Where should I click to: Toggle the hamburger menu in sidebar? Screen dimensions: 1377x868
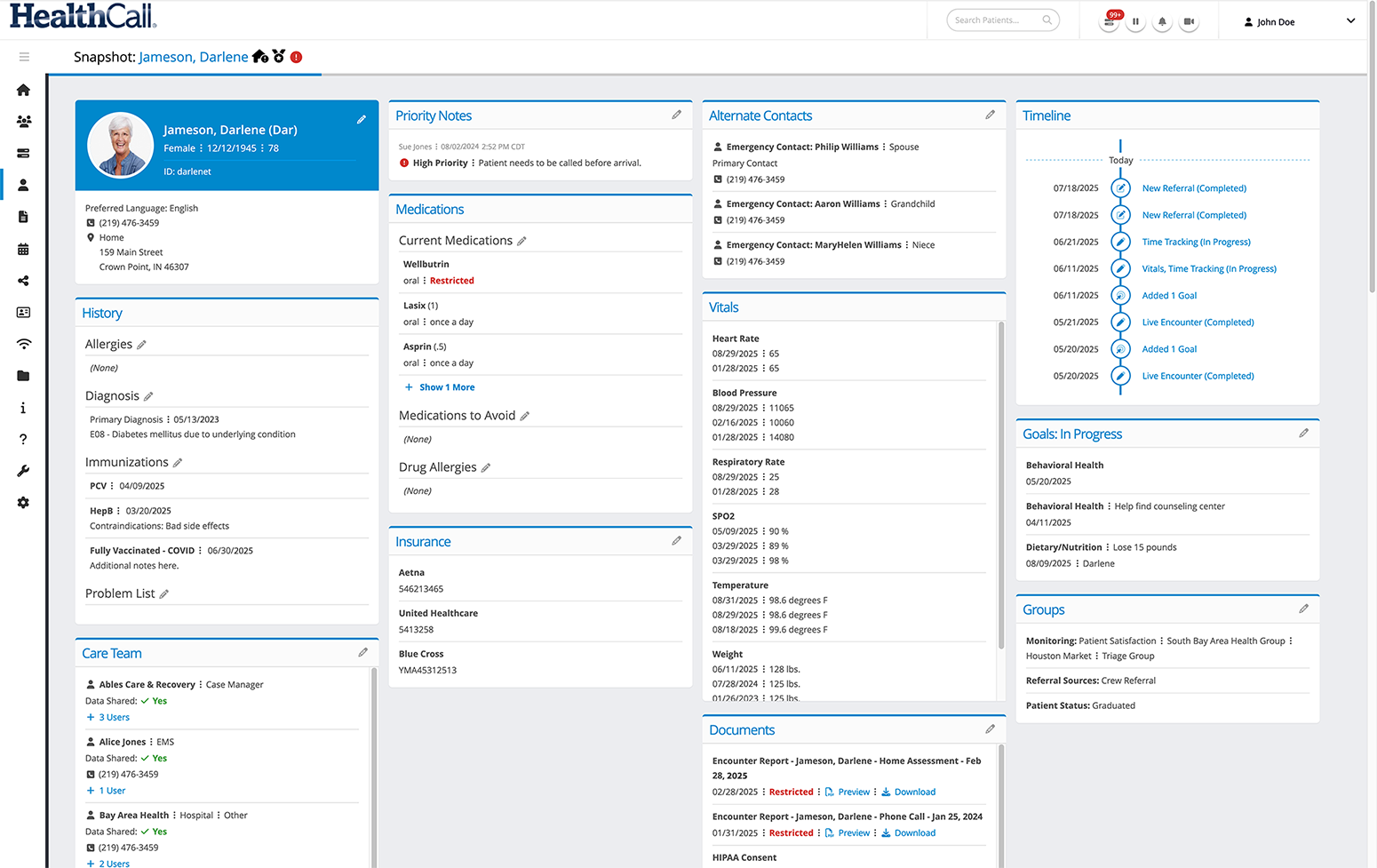[x=24, y=57]
